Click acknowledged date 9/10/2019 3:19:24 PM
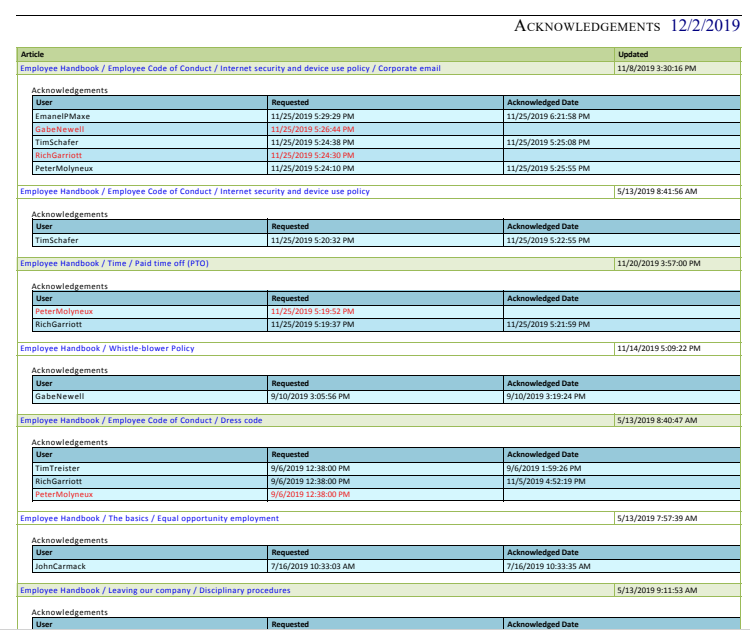 546,397
